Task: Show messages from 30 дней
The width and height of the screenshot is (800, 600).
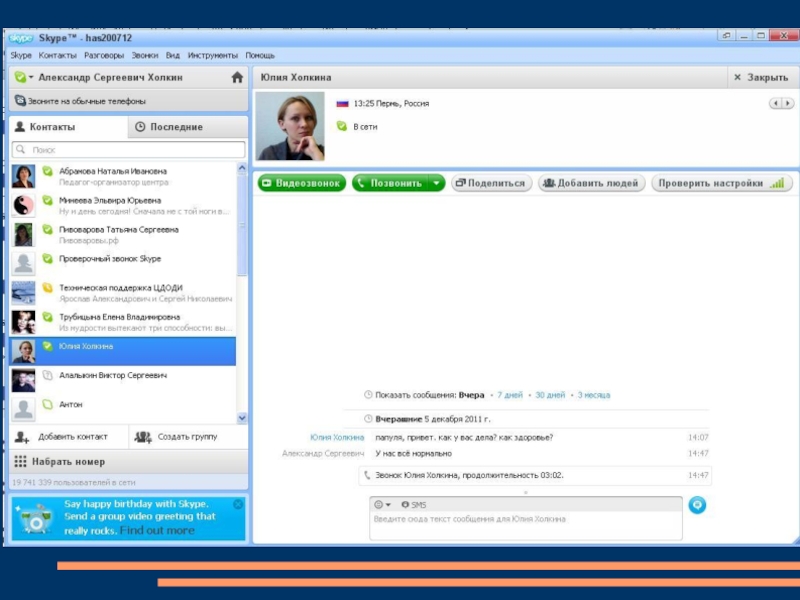Action: 550,395
